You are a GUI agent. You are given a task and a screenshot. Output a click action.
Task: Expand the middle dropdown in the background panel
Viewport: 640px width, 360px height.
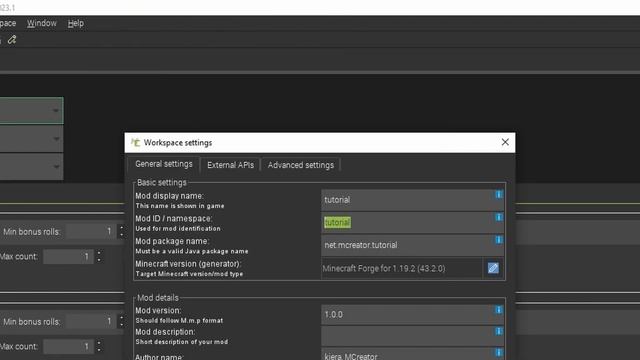(x=56, y=139)
